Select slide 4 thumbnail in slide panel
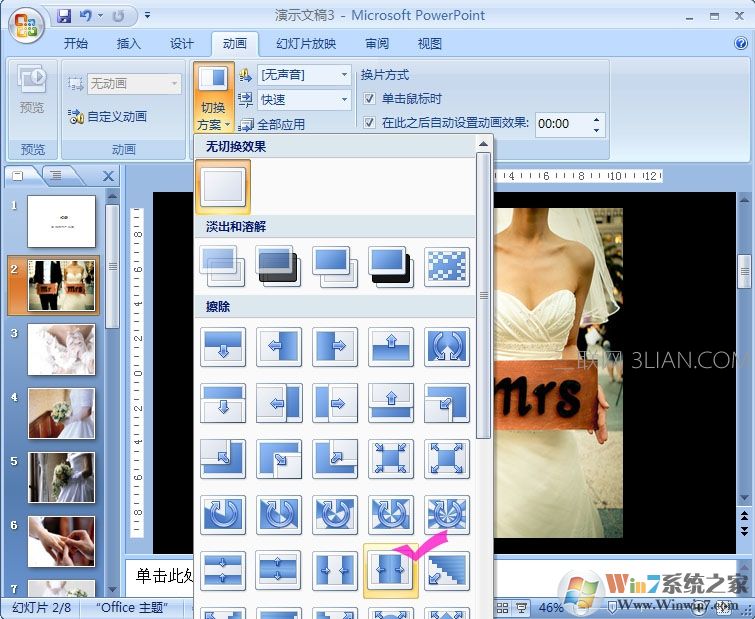The height and width of the screenshot is (619, 755). tap(61, 413)
